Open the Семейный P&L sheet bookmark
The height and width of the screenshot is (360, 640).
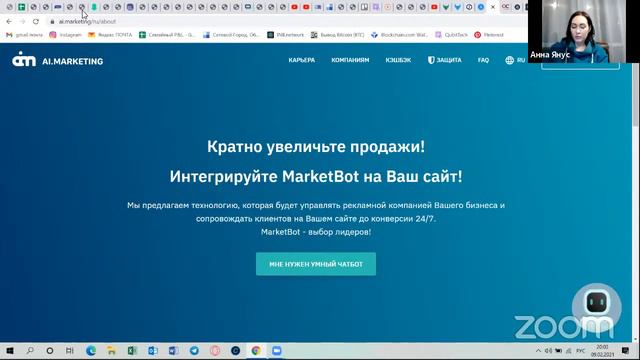click(167, 35)
